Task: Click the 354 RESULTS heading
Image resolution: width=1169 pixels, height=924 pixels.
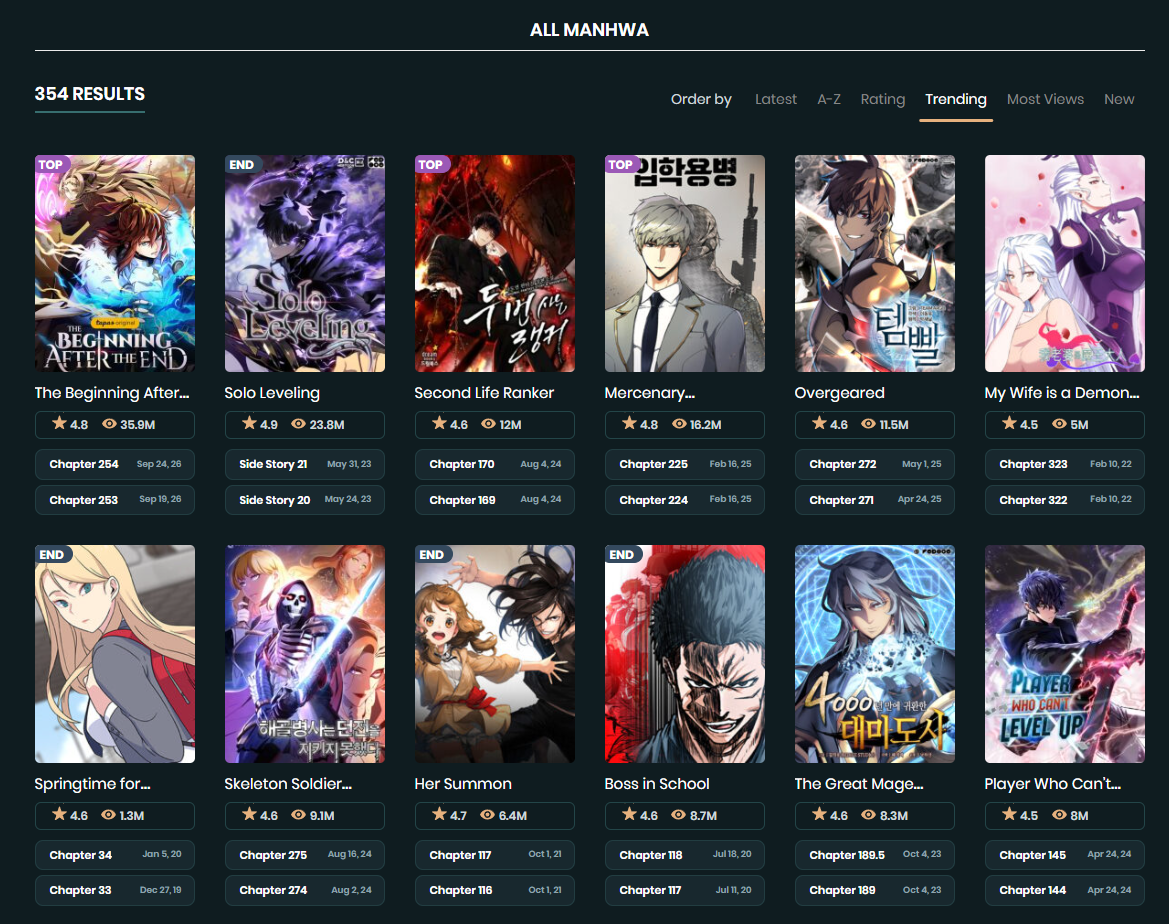Action: [x=89, y=94]
